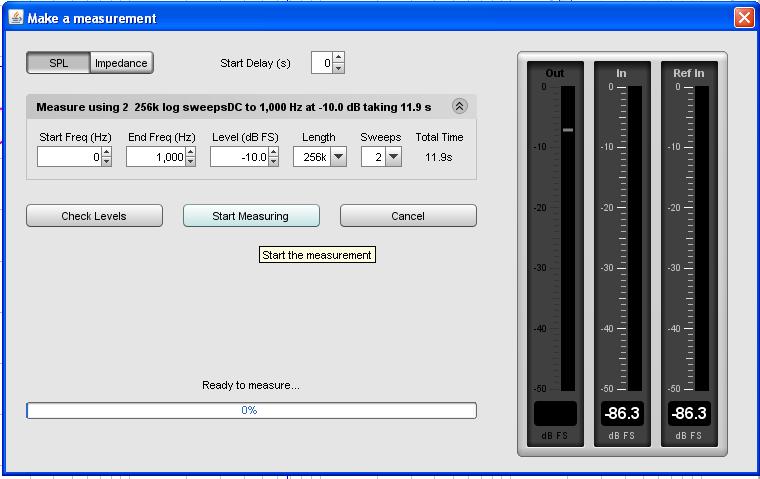Click the measurement summary header text
760x479 pixels.
pyautogui.click(x=234, y=107)
